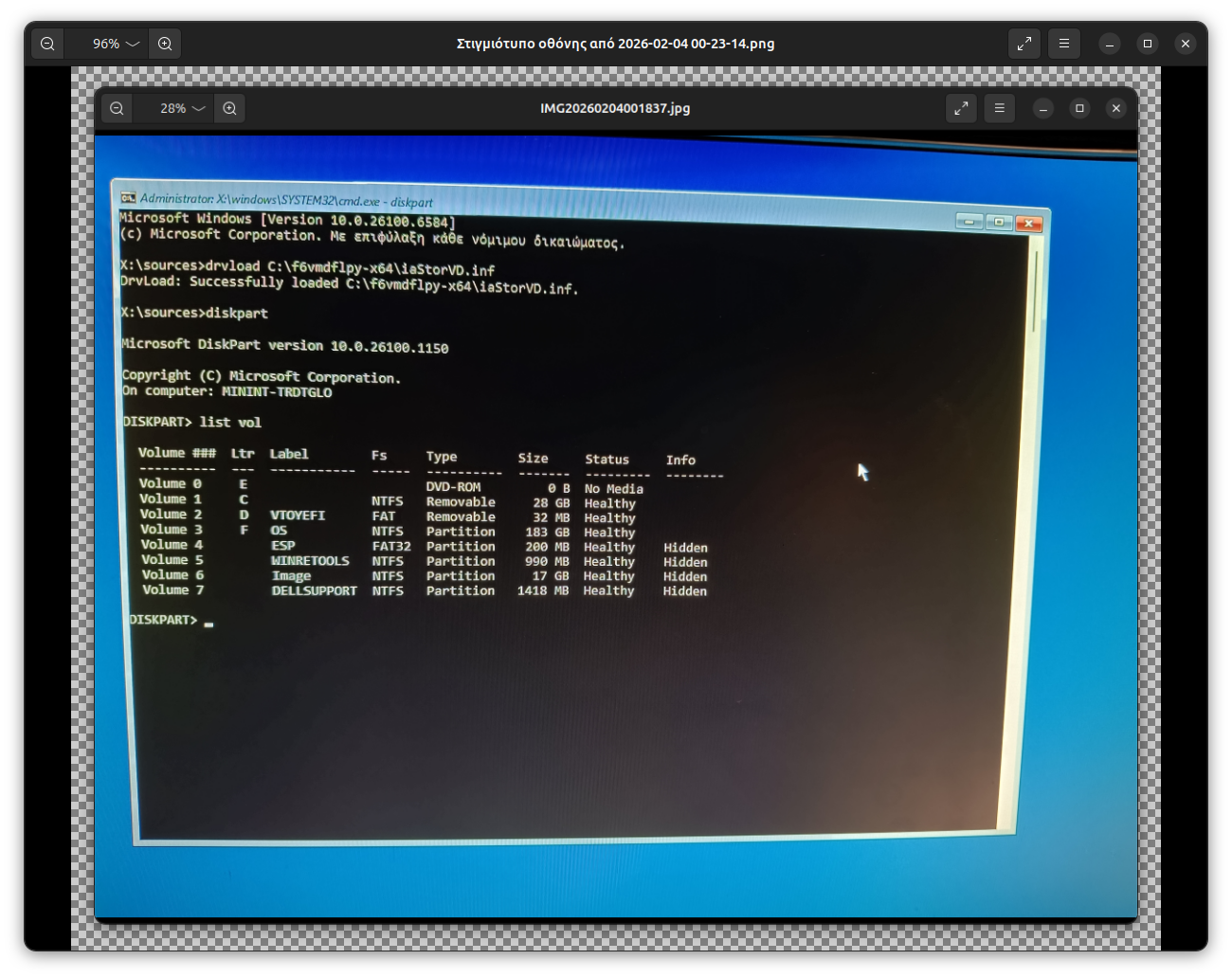Zoom in beside the 28% zoom field
The image size is (1232, 978).
229,108
